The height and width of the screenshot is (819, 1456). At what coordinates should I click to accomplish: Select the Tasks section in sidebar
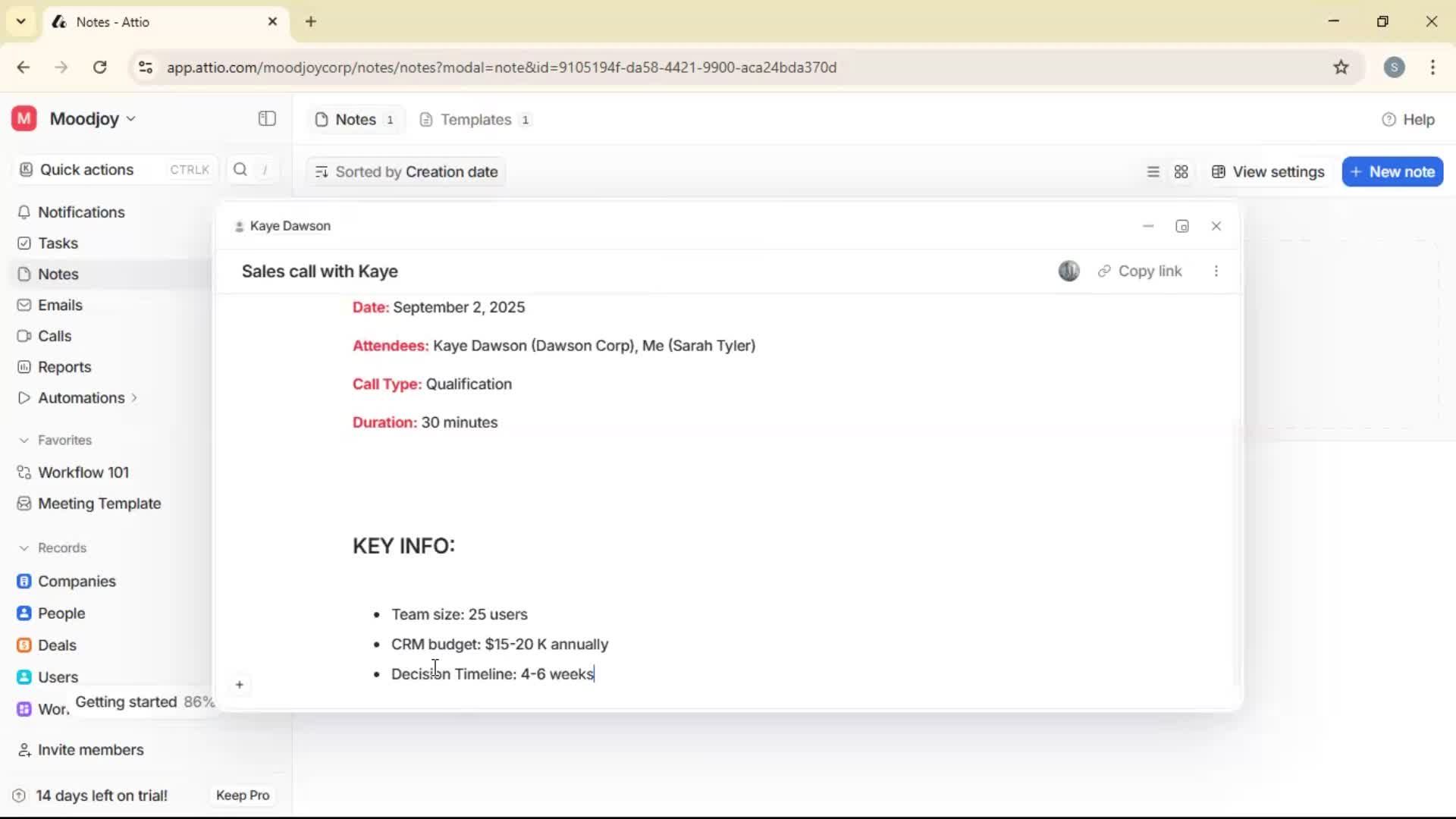pyautogui.click(x=57, y=243)
